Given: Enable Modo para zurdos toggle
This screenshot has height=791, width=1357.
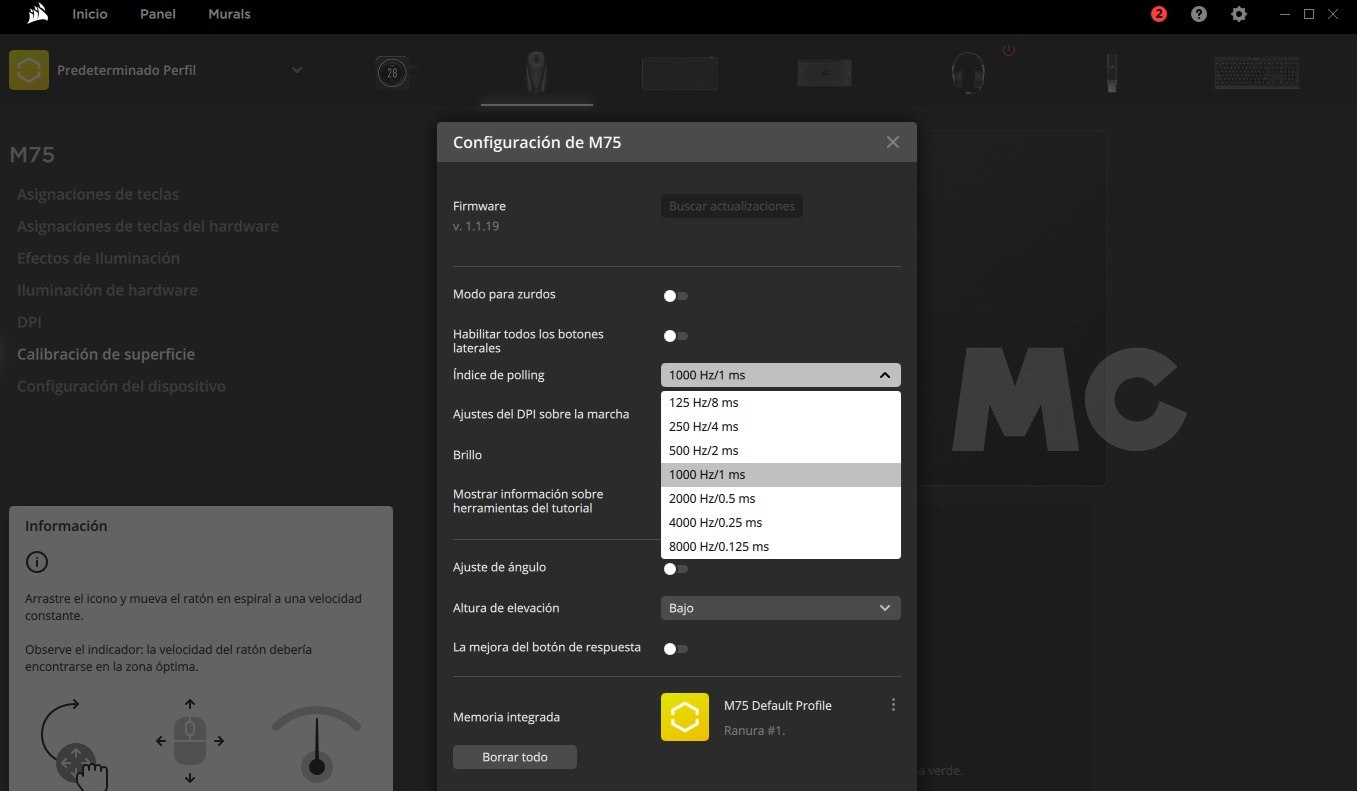Looking at the screenshot, I should pos(676,295).
